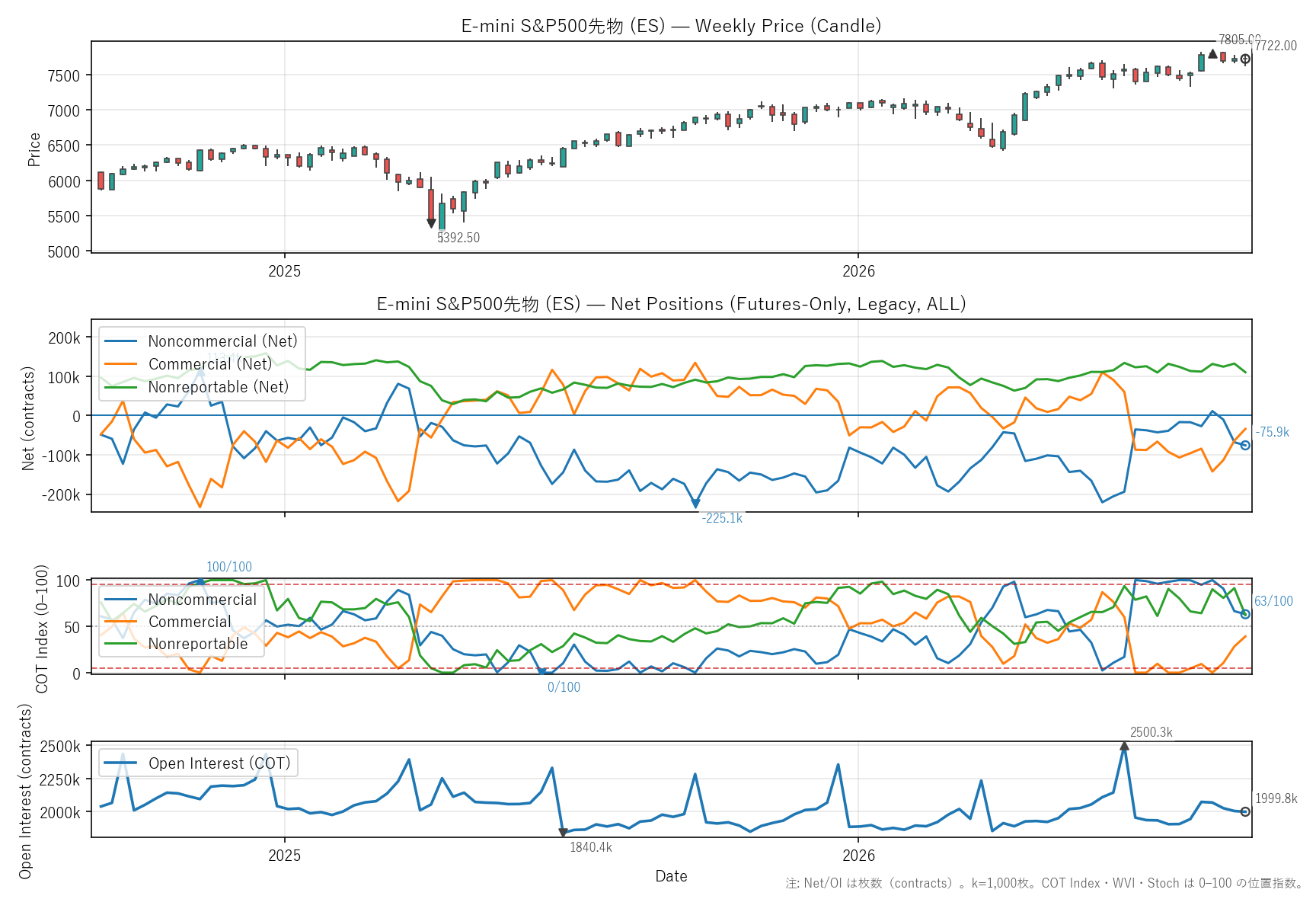The width and height of the screenshot is (1316, 899).
Task: Click the blue Open Interest (COT) legend swatch
Action: click(121, 763)
